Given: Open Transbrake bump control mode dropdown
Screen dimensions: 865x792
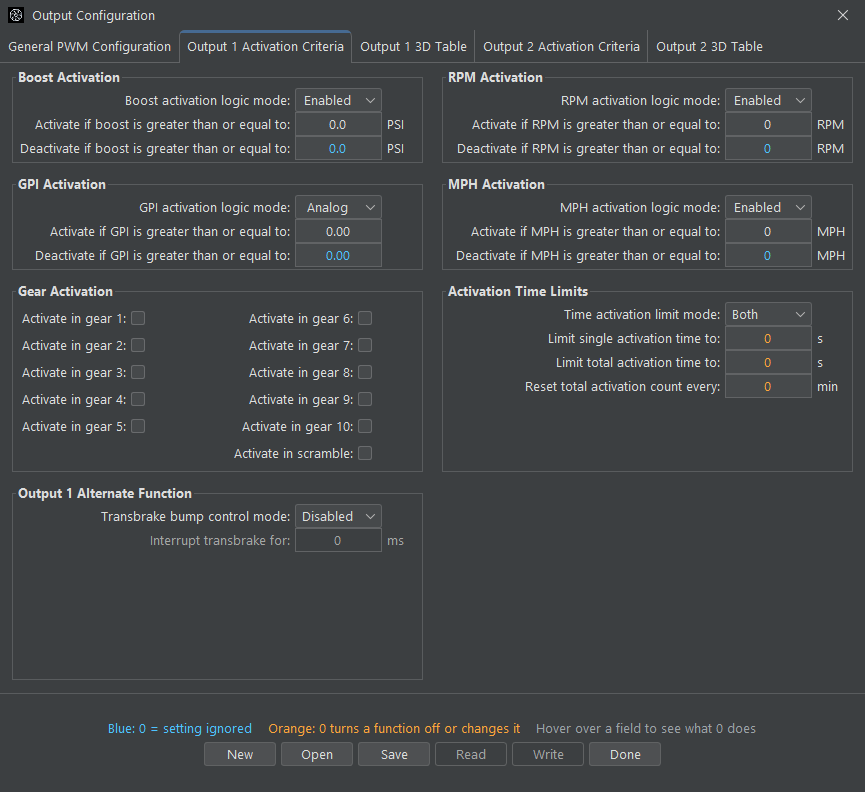Looking at the screenshot, I should 338,516.
